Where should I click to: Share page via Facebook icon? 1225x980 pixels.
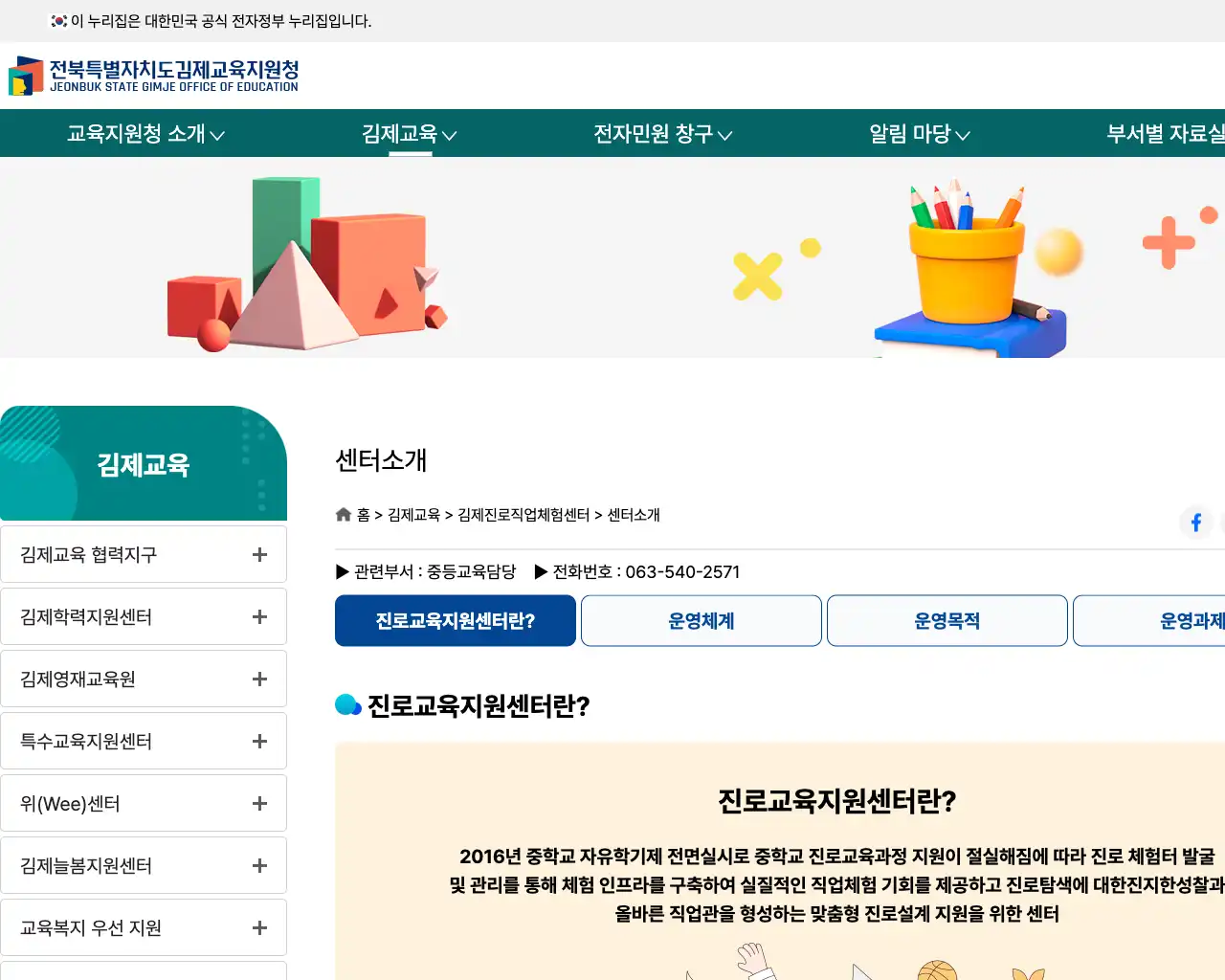[1195, 522]
